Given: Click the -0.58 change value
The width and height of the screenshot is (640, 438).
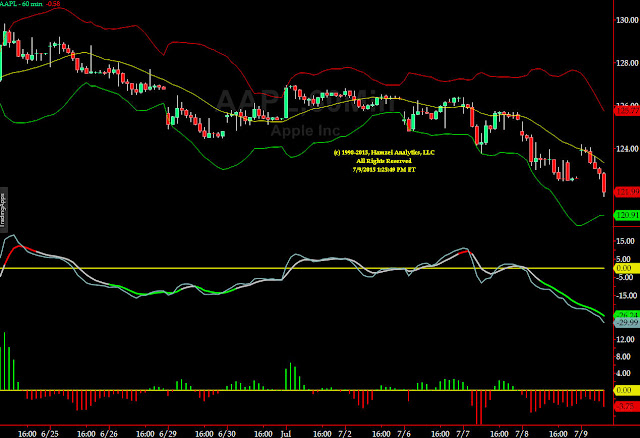Looking at the screenshot, I should [x=53, y=4].
